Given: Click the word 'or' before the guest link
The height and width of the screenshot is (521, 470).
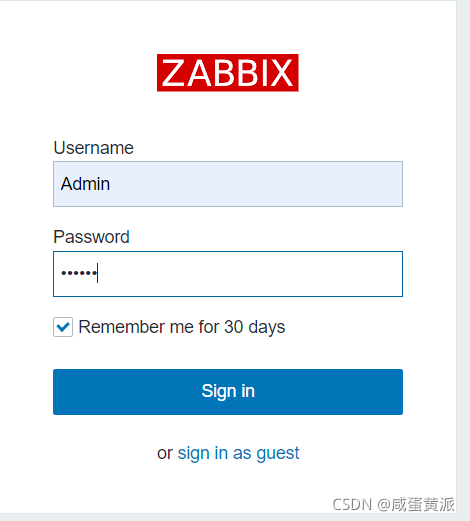Looking at the screenshot, I should (165, 454).
